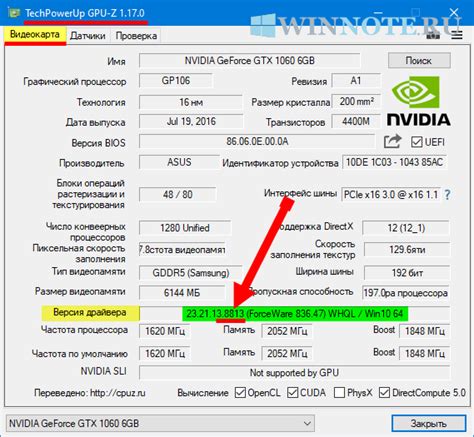Click the name field NVIDIA GeForce GTX 1060 6GB
The width and height of the screenshot is (474, 437).
pyautogui.click(x=249, y=61)
